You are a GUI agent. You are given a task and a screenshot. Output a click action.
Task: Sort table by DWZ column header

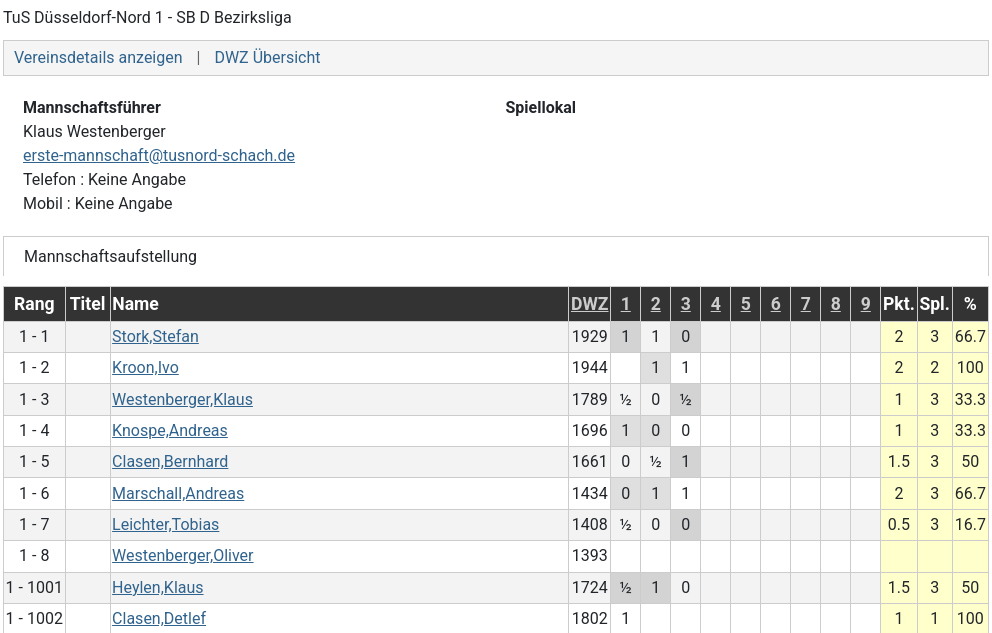coord(589,304)
